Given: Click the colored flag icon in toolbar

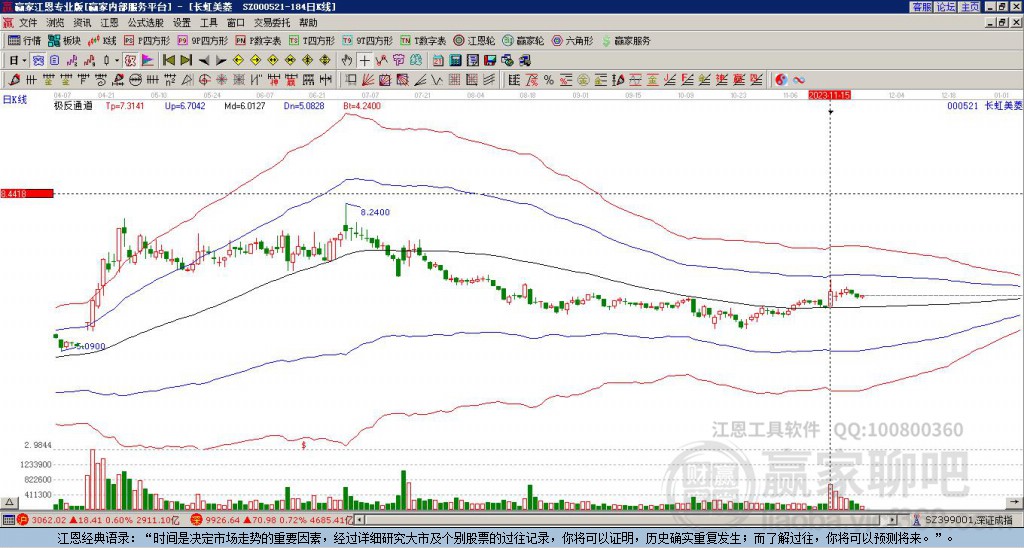Looking at the screenshot, I should click(x=148, y=60).
